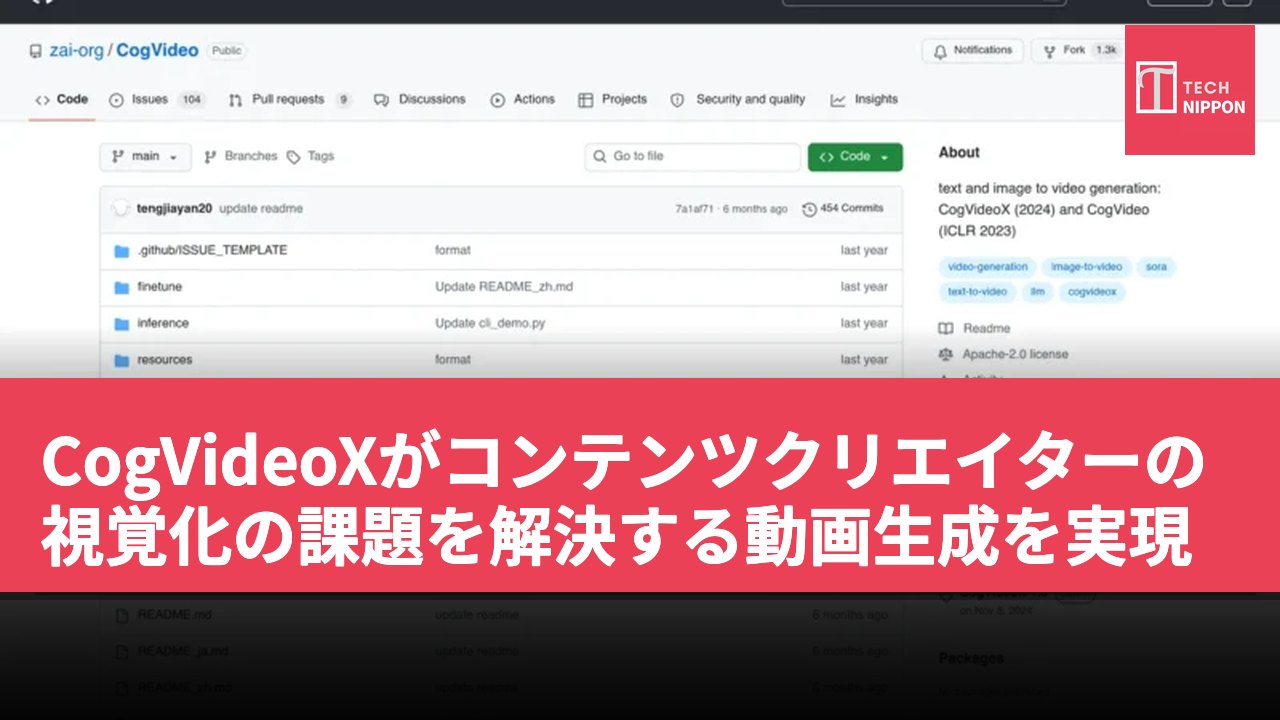Click the folder icon next to inference
The width and height of the screenshot is (1280, 720).
coord(122,323)
